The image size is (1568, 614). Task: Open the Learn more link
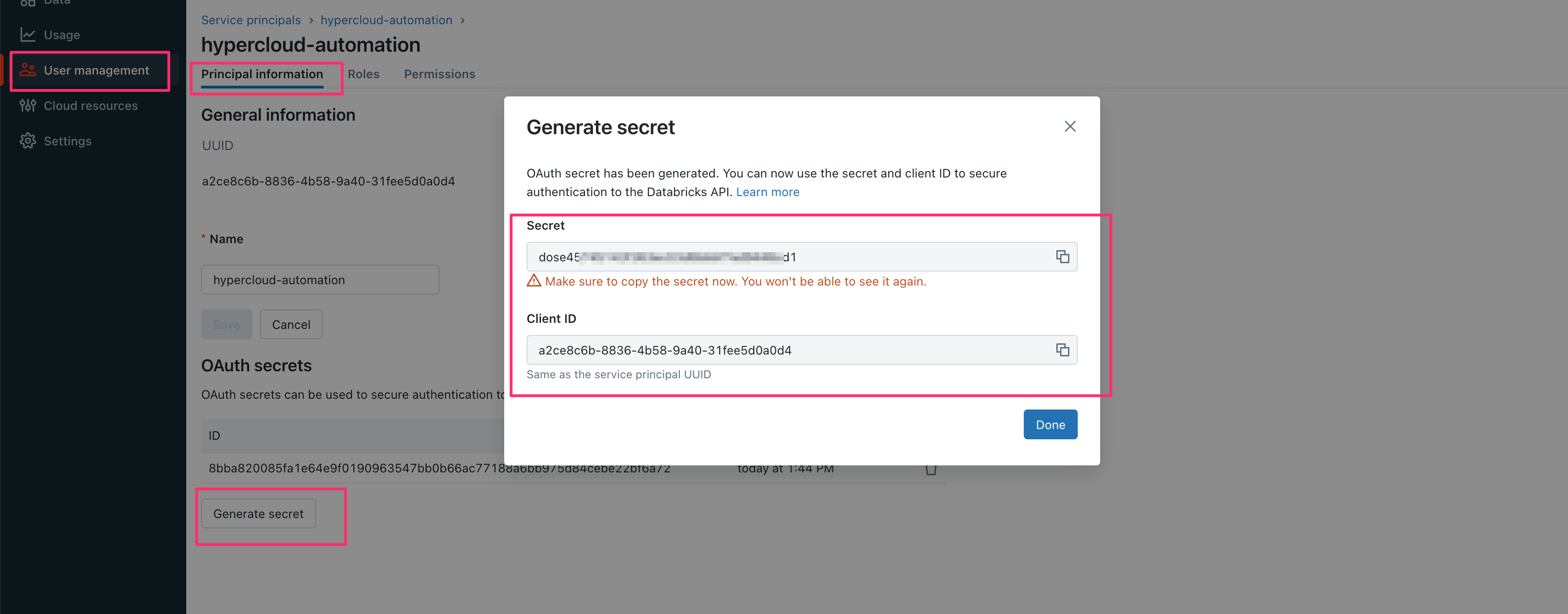(x=768, y=192)
